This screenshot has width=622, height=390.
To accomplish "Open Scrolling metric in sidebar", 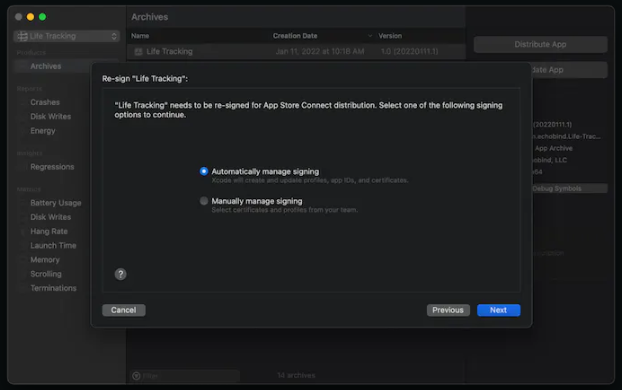I will (x=46, y=274).
